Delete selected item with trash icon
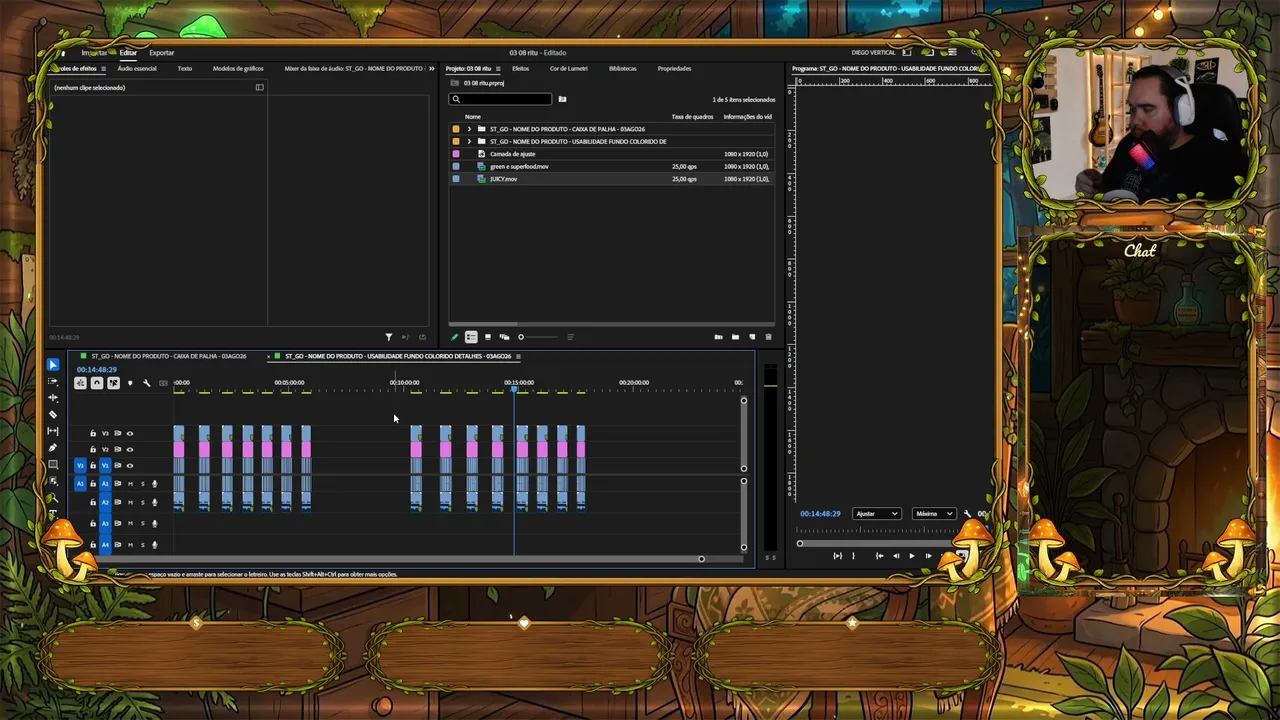The height and width of the screenshot is (720, 1280). tap(768, 337)
